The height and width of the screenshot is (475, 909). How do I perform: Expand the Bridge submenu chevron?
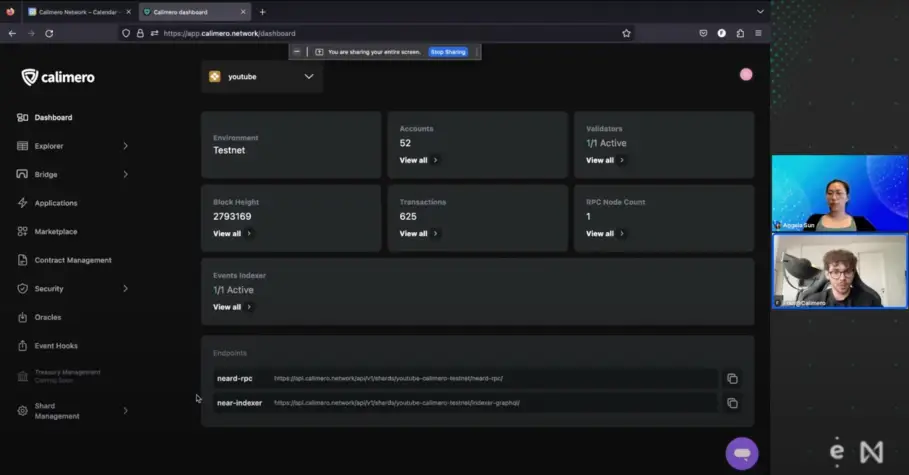click(125, 174)
